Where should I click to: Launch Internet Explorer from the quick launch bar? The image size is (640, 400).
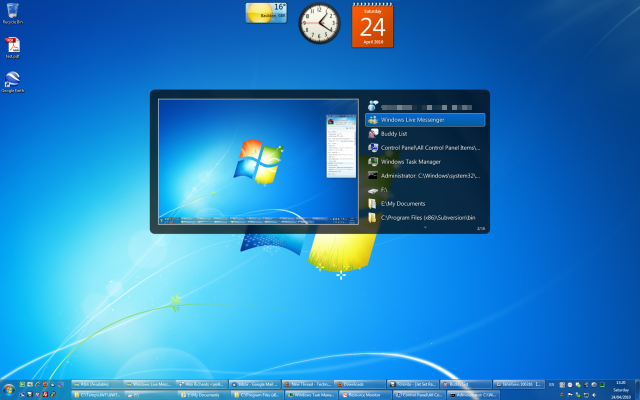[38, 384]
